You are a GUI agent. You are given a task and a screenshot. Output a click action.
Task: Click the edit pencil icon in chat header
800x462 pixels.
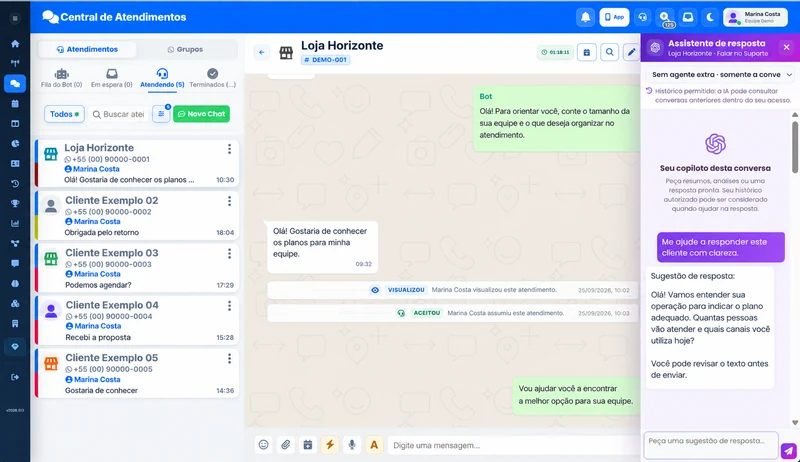[631, 52]
